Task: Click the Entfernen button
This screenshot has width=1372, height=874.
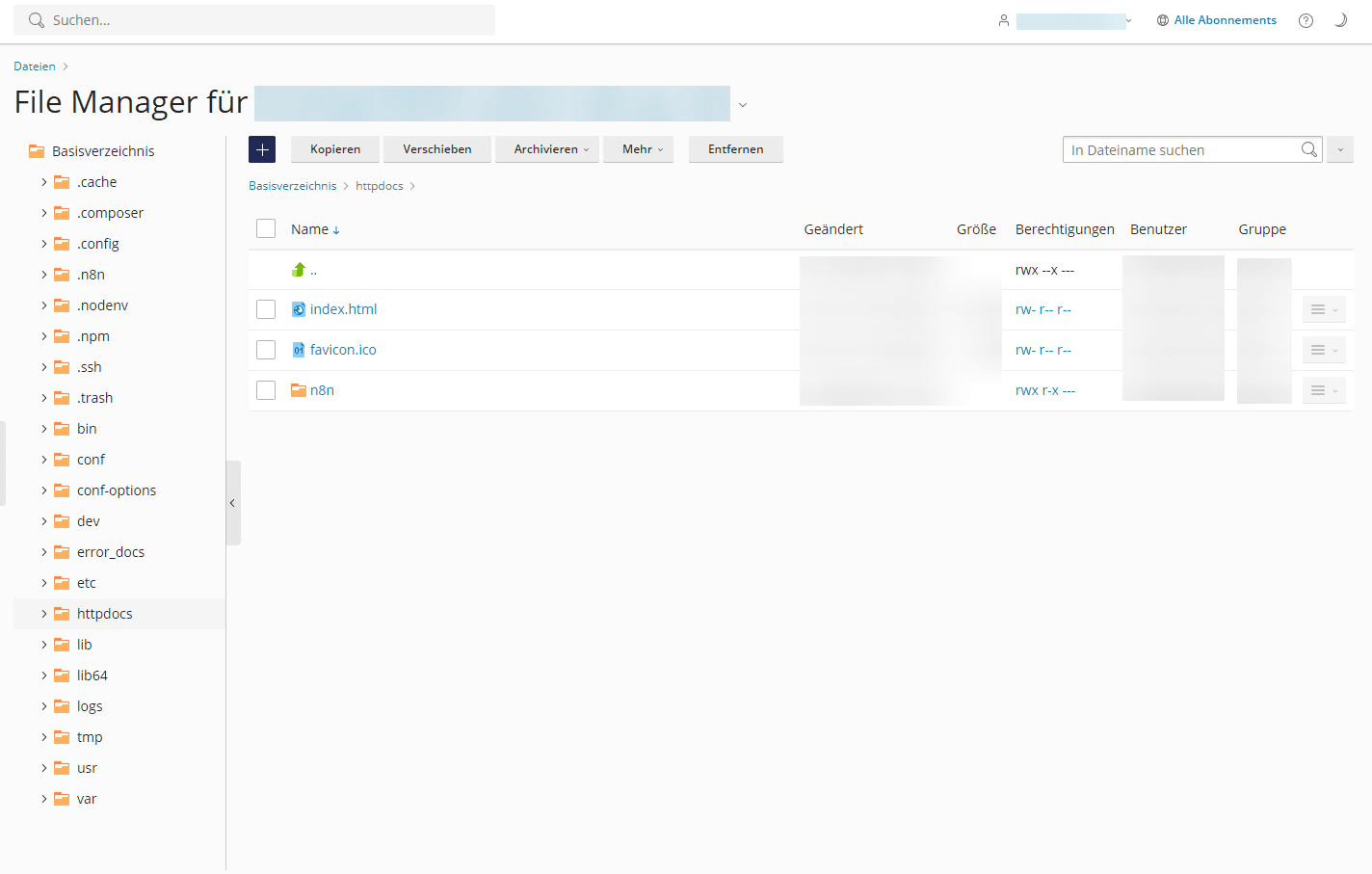Action: click(x=735, y=149)
